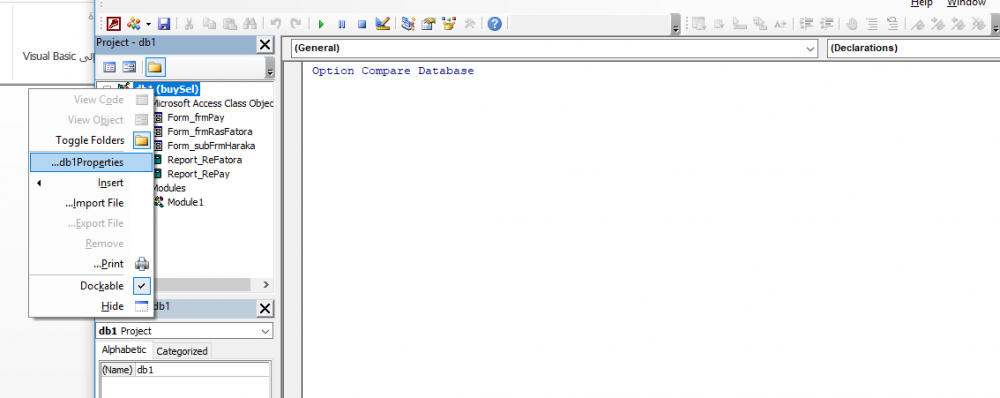Screen dimensions: 1000x398
Task: Run the code with green play icon
Action: coord(321,24)
